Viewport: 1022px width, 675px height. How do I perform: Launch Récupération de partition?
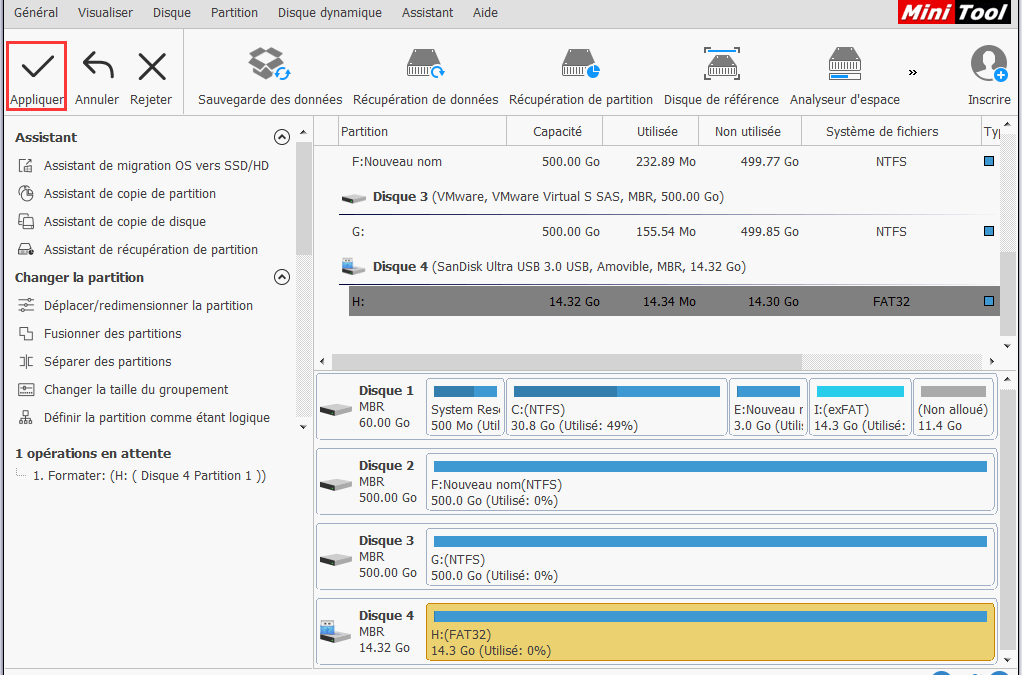point(580,62)
